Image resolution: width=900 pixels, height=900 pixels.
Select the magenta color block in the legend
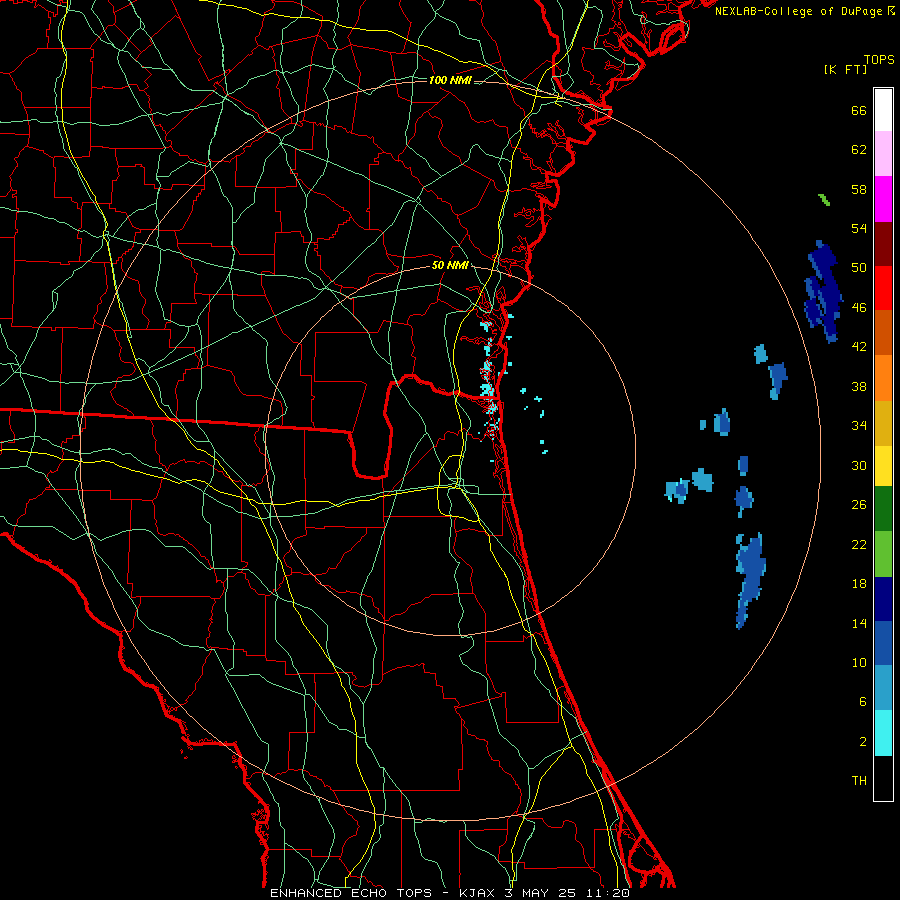[883, 199]
